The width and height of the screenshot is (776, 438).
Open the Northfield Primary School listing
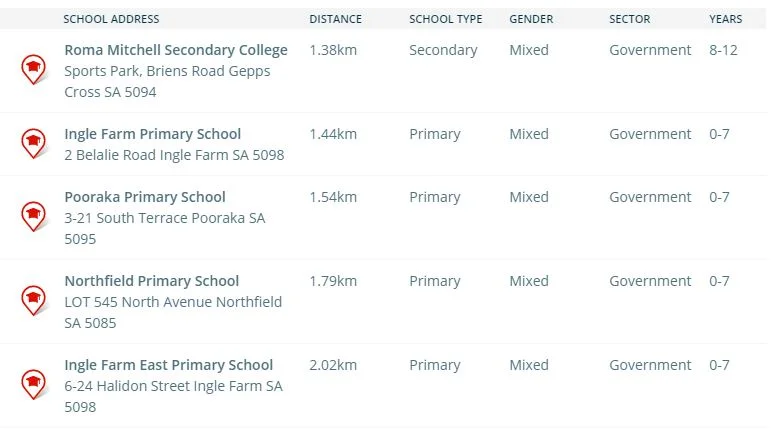(151, 281)
